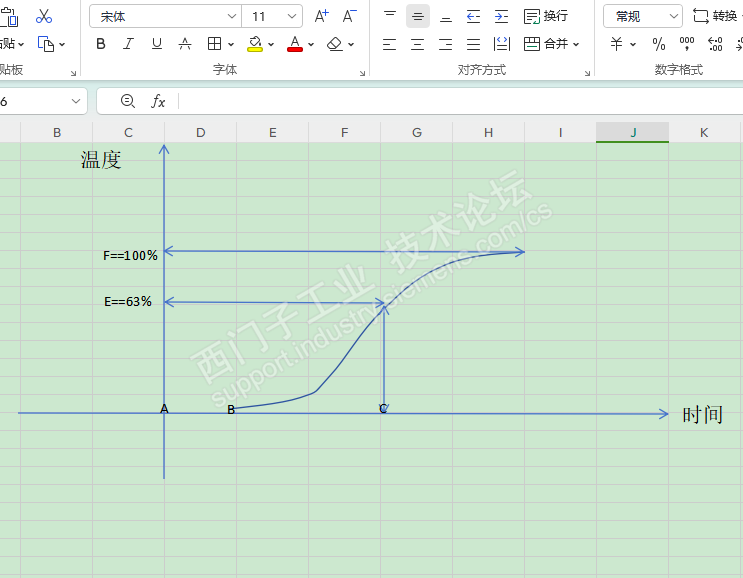
Task: Select column H header
Action: (489, 132)
